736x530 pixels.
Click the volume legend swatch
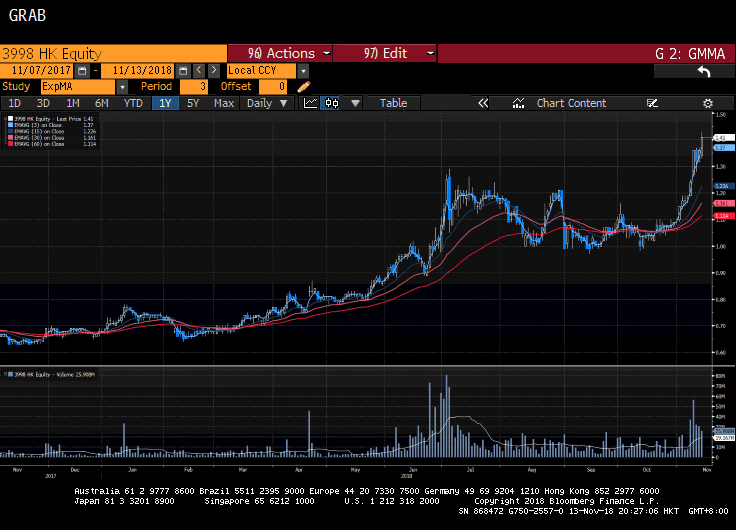(x=10, y=375)
